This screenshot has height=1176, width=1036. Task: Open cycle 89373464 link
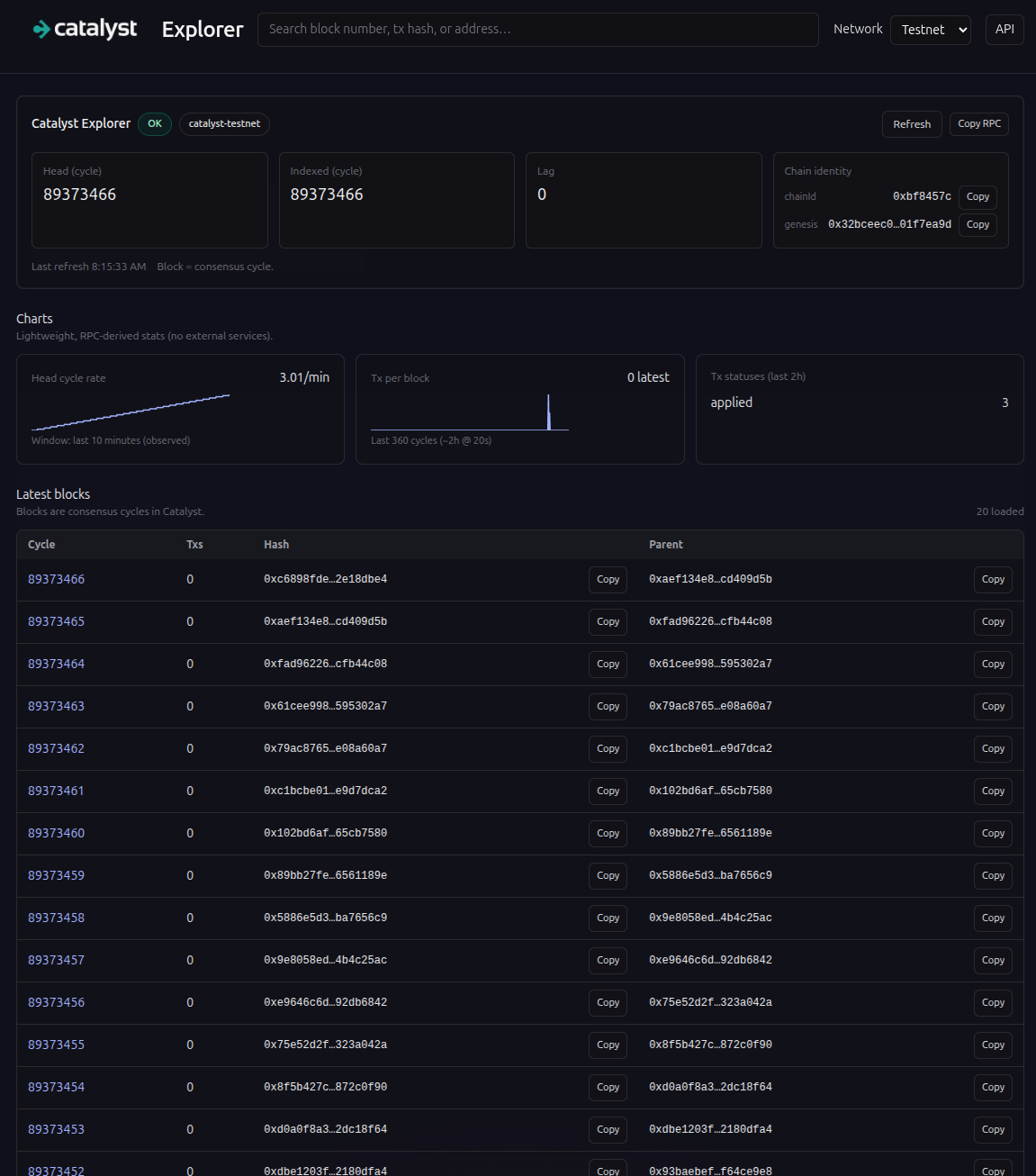56,664
